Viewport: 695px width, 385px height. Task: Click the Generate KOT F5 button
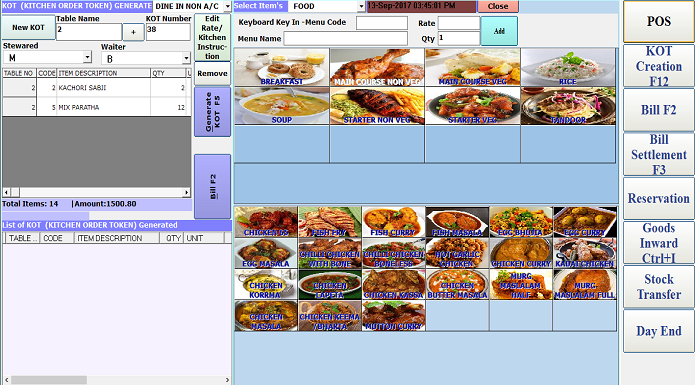pyautogui.click(x=212, y=112)
